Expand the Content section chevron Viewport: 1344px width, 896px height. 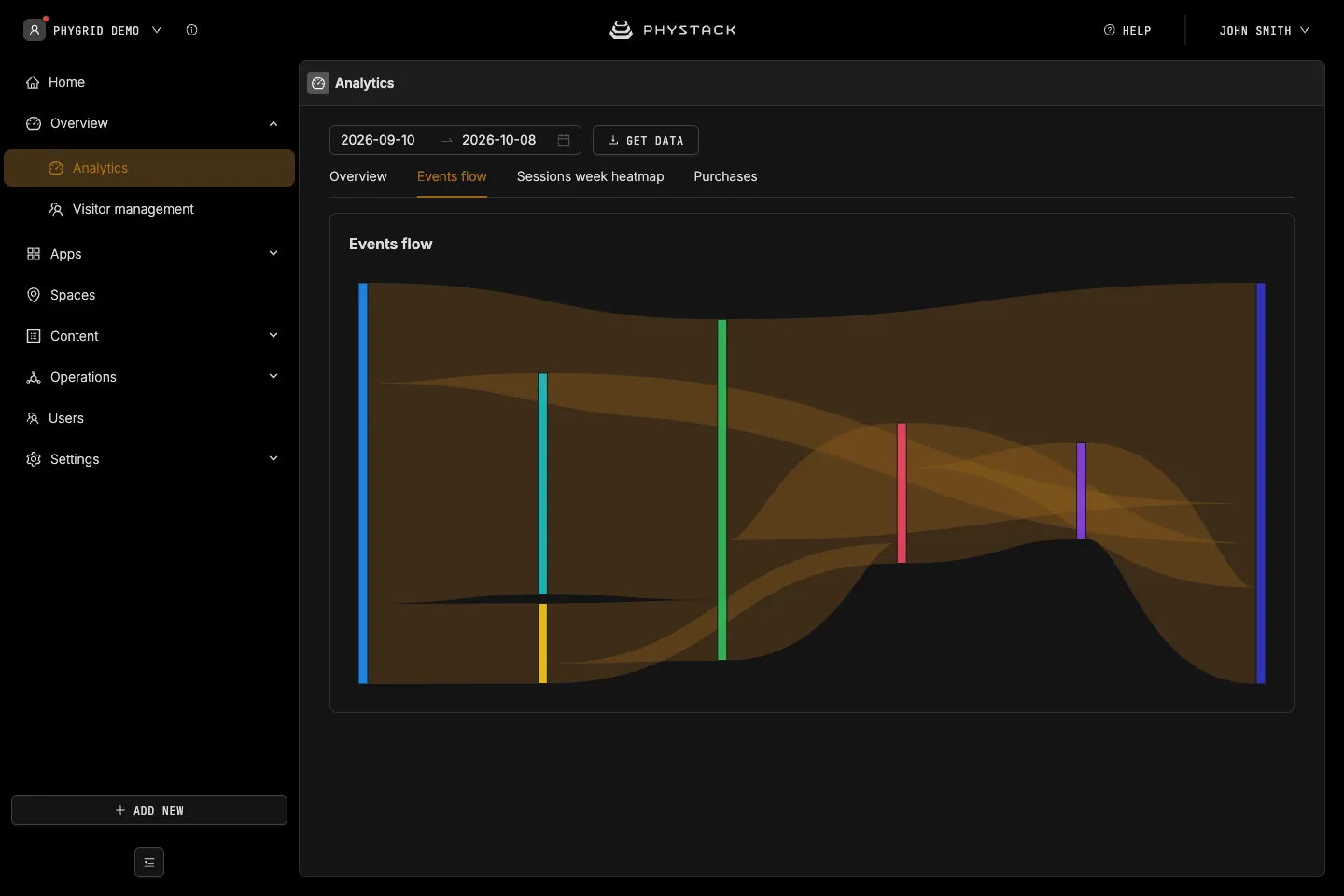tap(273, 336)
